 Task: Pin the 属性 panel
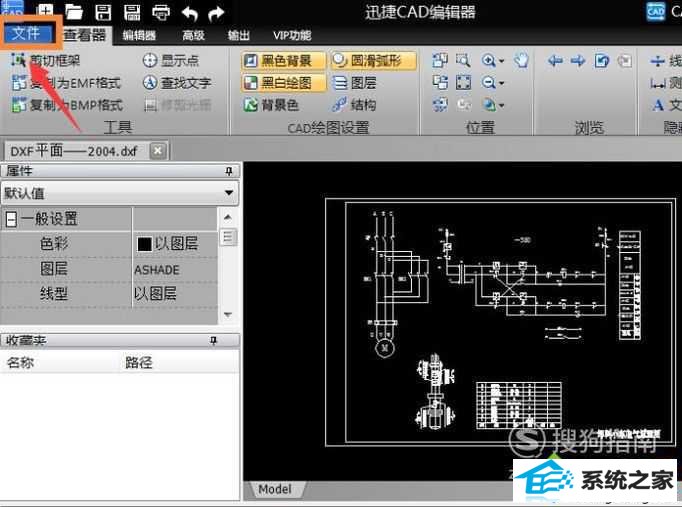[x=229, y=171]
